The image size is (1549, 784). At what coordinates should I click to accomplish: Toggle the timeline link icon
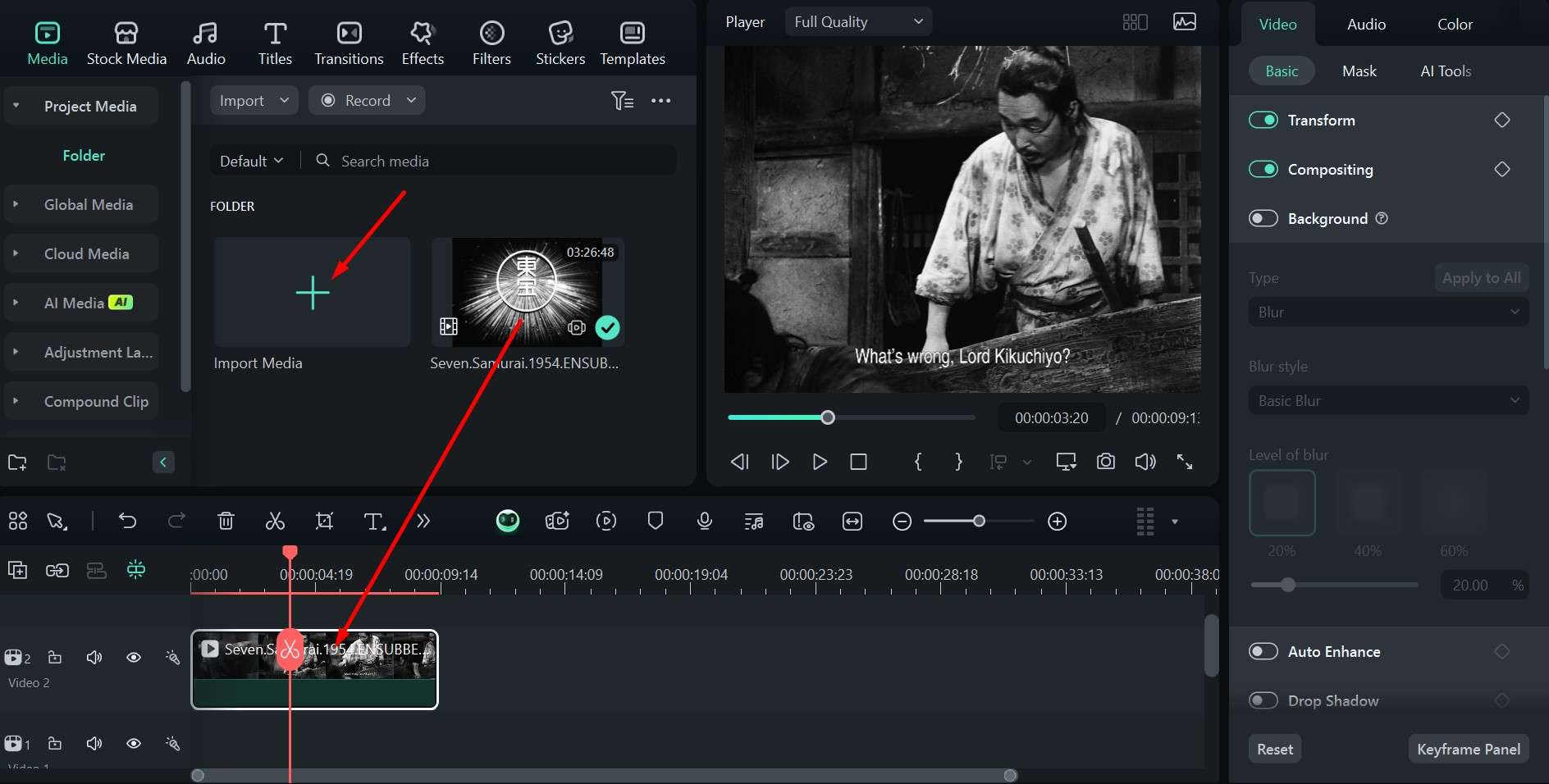pos(57,570)
